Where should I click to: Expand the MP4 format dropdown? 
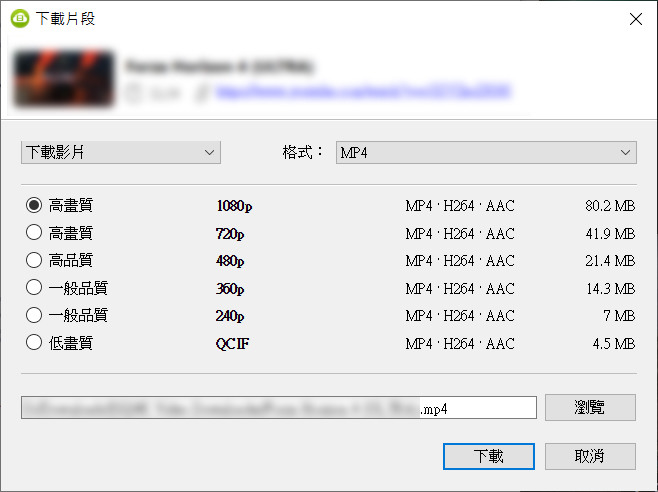coord(486,152)
